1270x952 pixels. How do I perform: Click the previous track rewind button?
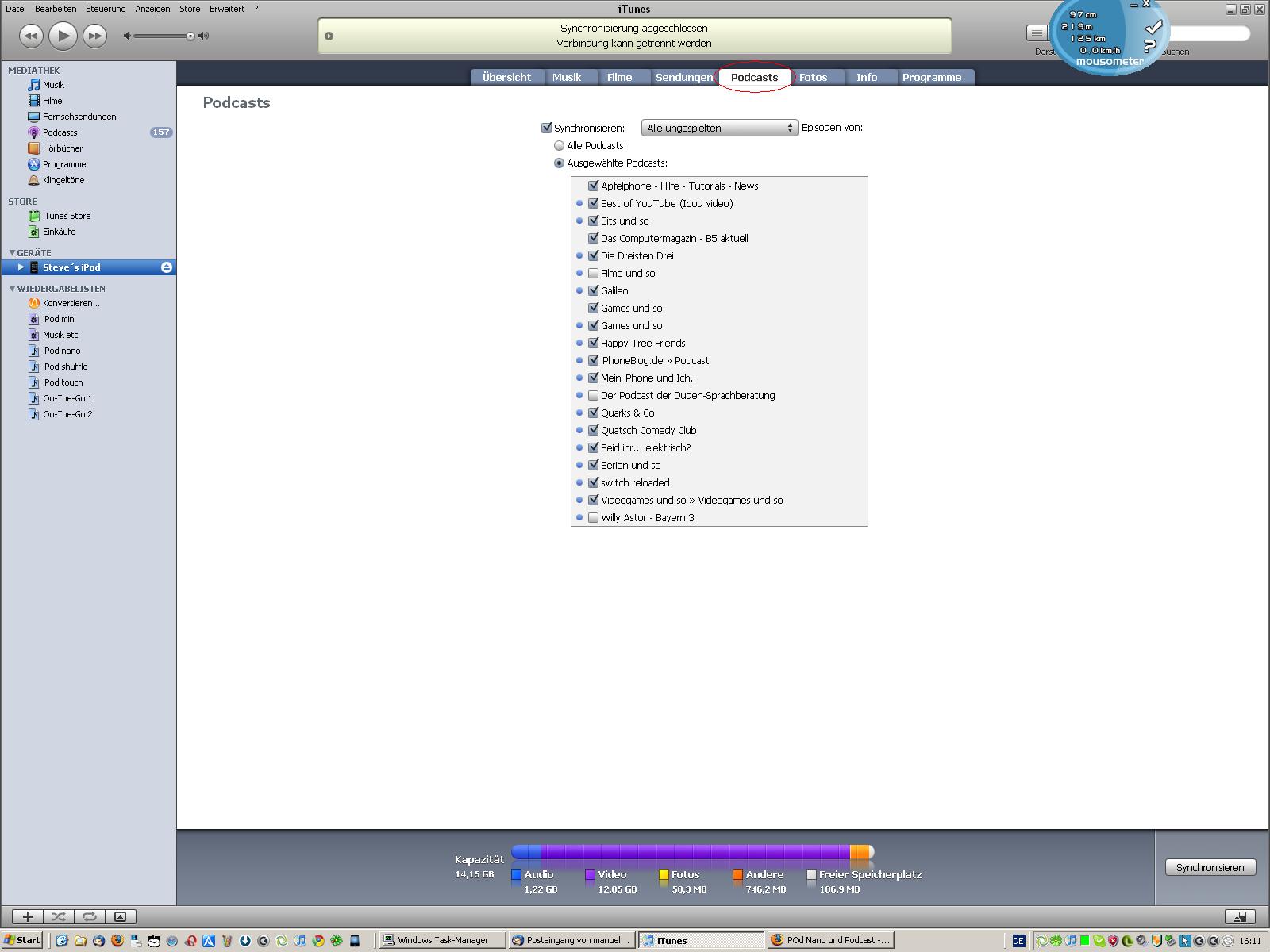click(31, 36)
